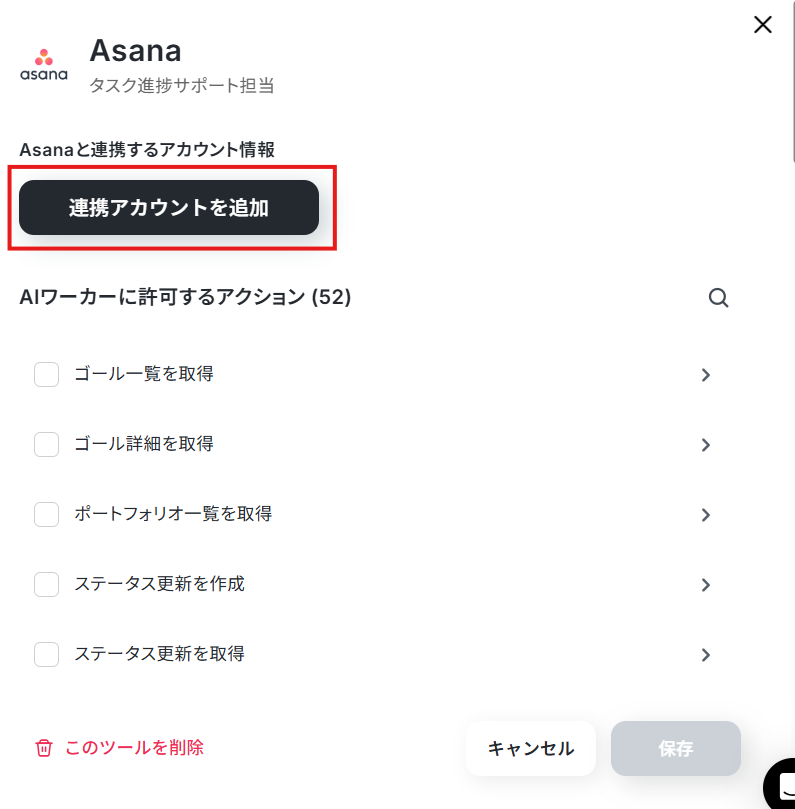Image resolution: width=795 pixels, height=809 pixels.
Task: Close the Asana settings panel
Action: pos(763,25)
